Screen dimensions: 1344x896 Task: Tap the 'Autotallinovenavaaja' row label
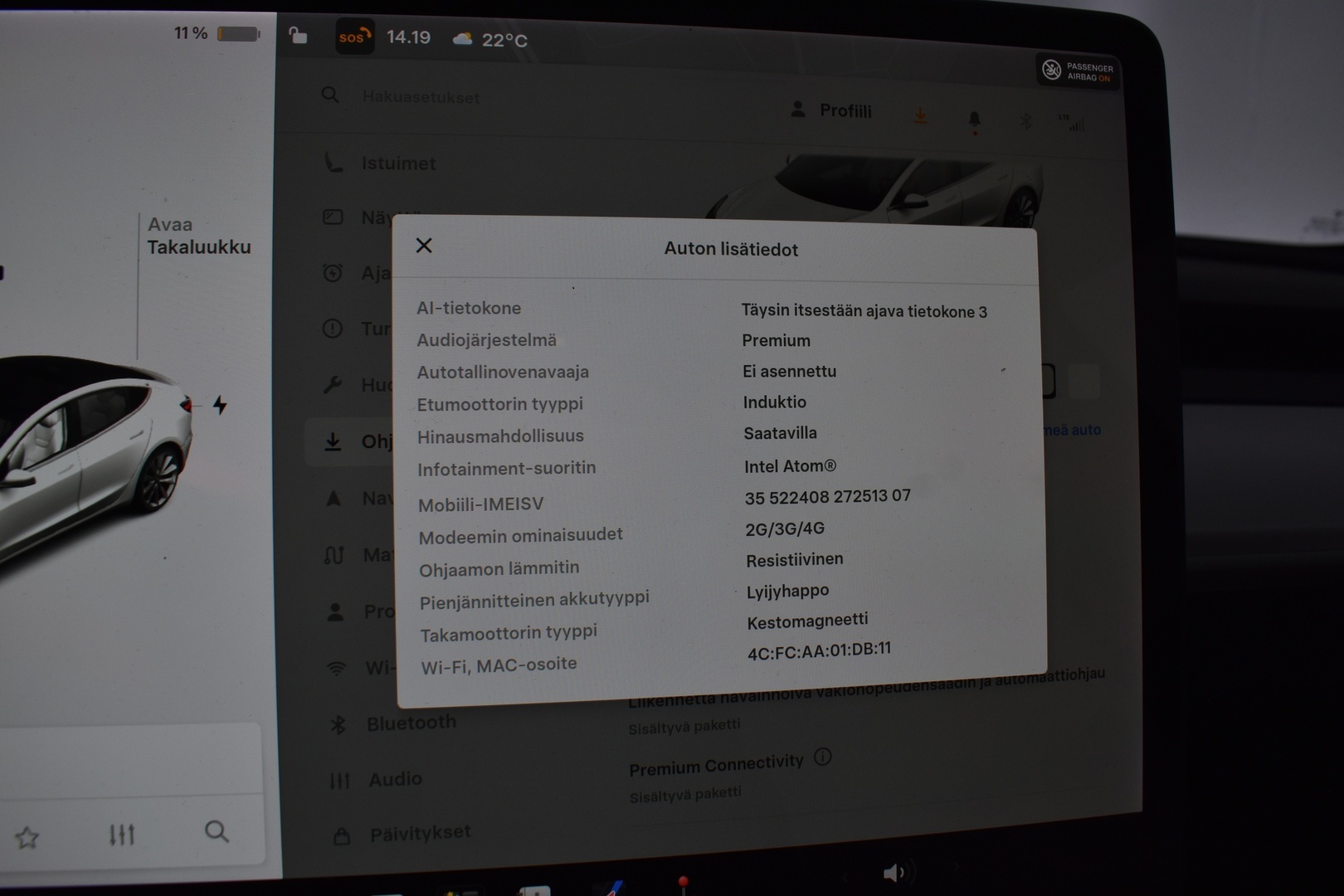coord(503,373)
